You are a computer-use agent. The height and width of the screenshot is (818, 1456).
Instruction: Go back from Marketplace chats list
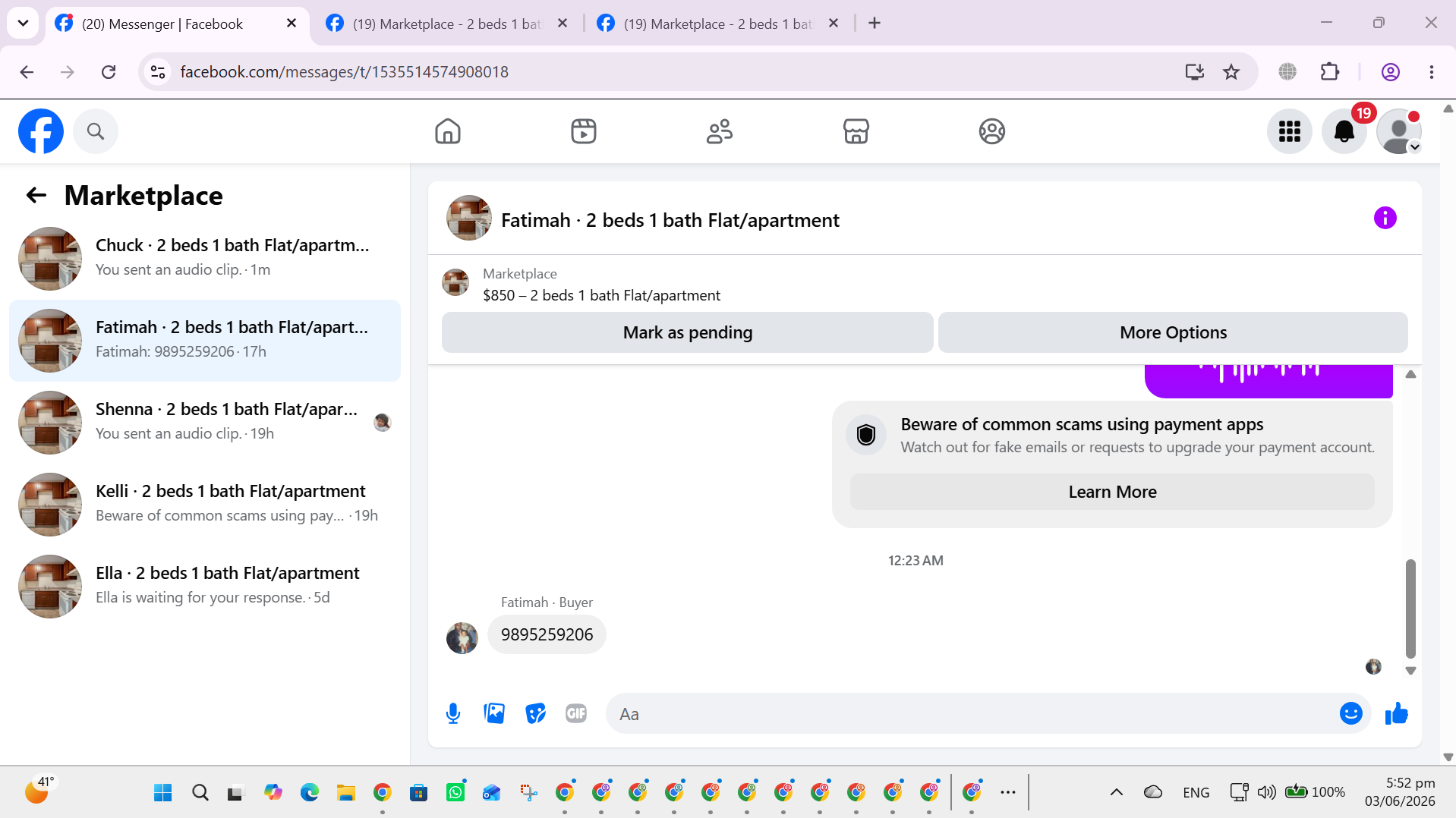[36, 196]
